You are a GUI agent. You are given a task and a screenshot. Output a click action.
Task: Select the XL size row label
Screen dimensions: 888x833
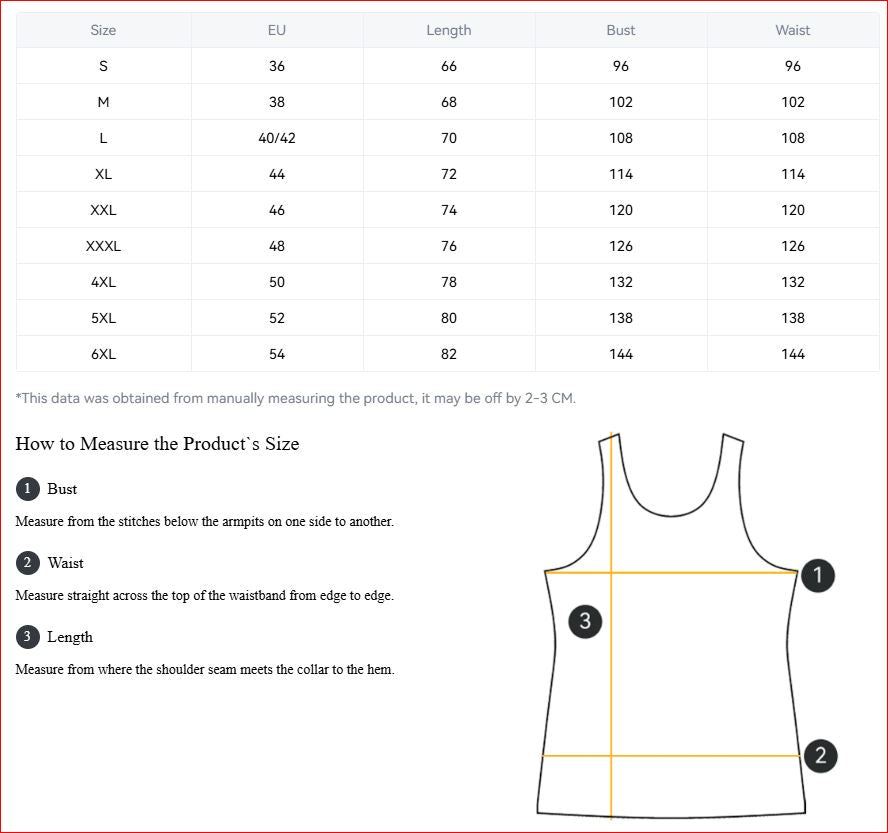[104, 174]
